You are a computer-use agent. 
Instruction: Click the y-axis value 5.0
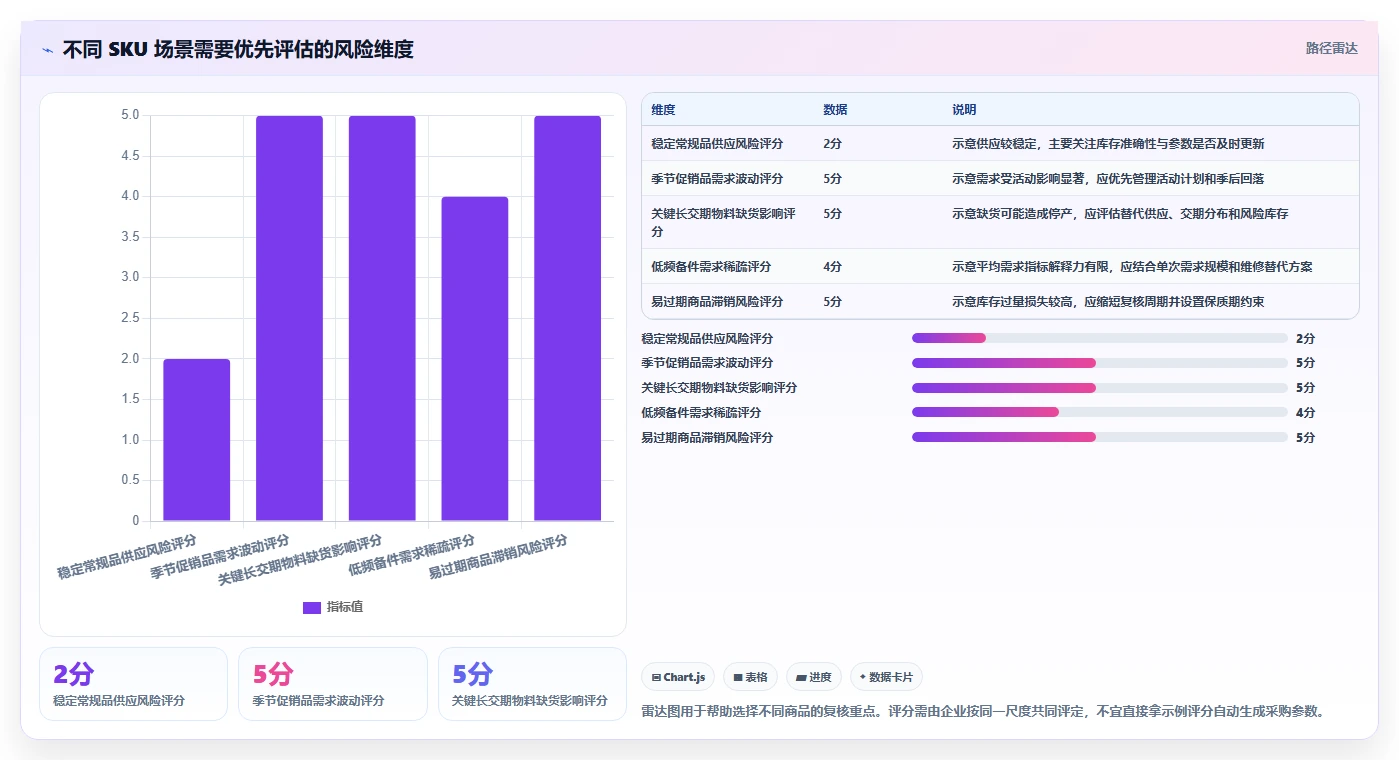pyautogui.click(x=130, y=115)
